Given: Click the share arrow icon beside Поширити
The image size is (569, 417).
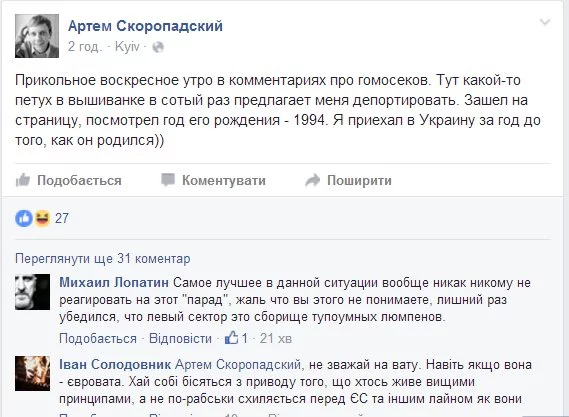Looking at the screenshot, I should (312, 180).
